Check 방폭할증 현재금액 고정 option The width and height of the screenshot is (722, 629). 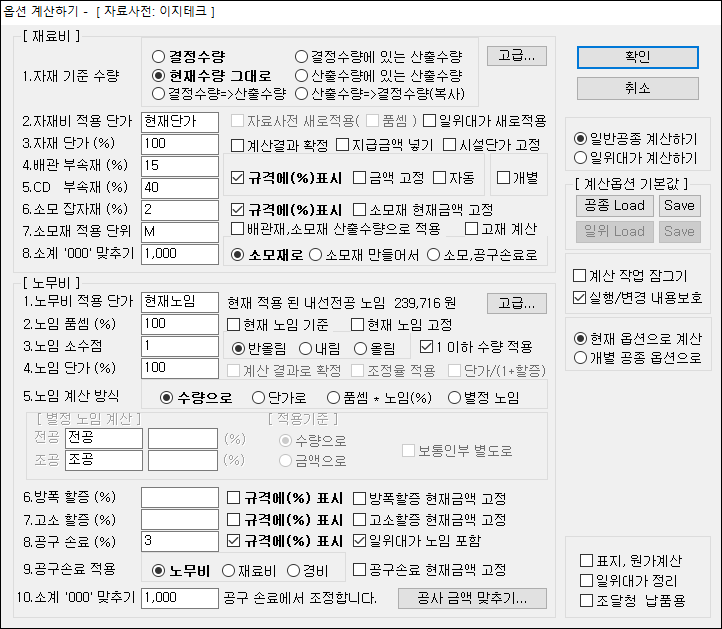pyautogui.click(x=430, y=499)
